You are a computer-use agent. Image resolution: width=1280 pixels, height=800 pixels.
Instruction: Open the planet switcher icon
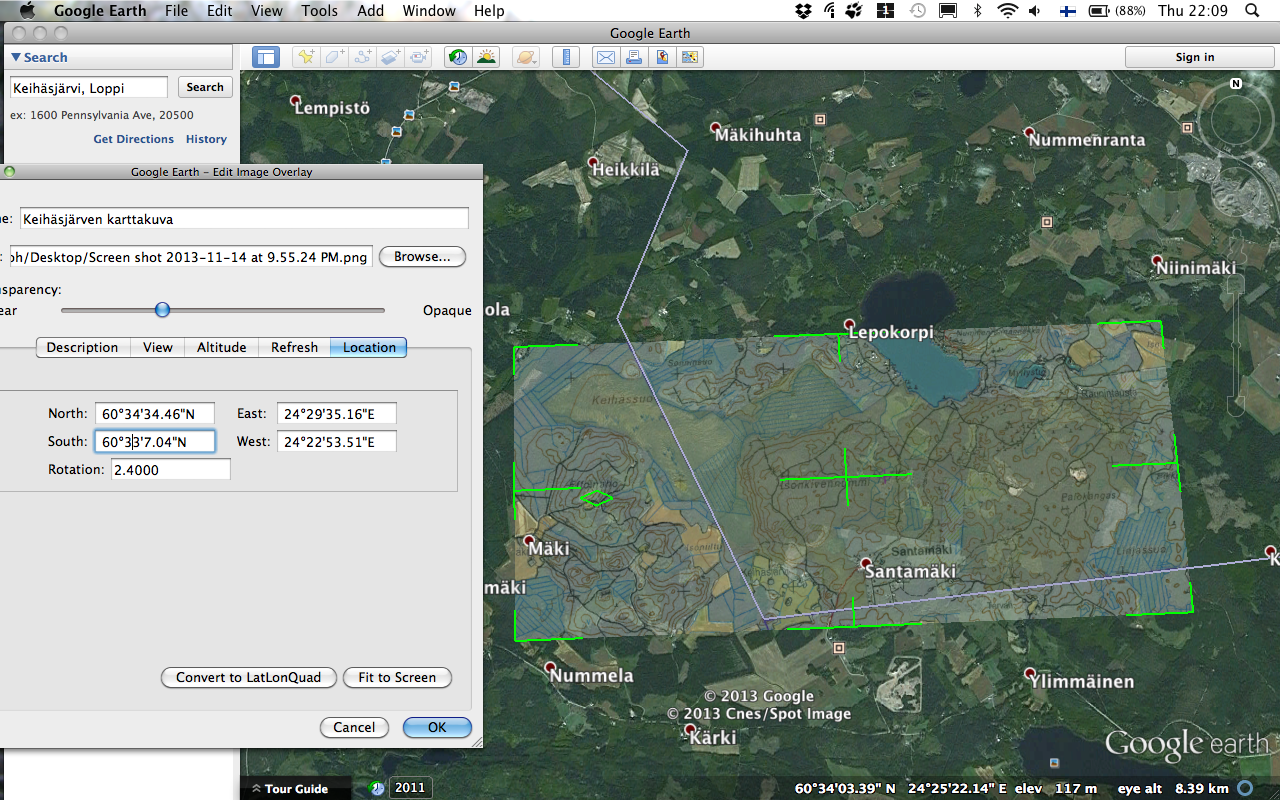[527, 57]
